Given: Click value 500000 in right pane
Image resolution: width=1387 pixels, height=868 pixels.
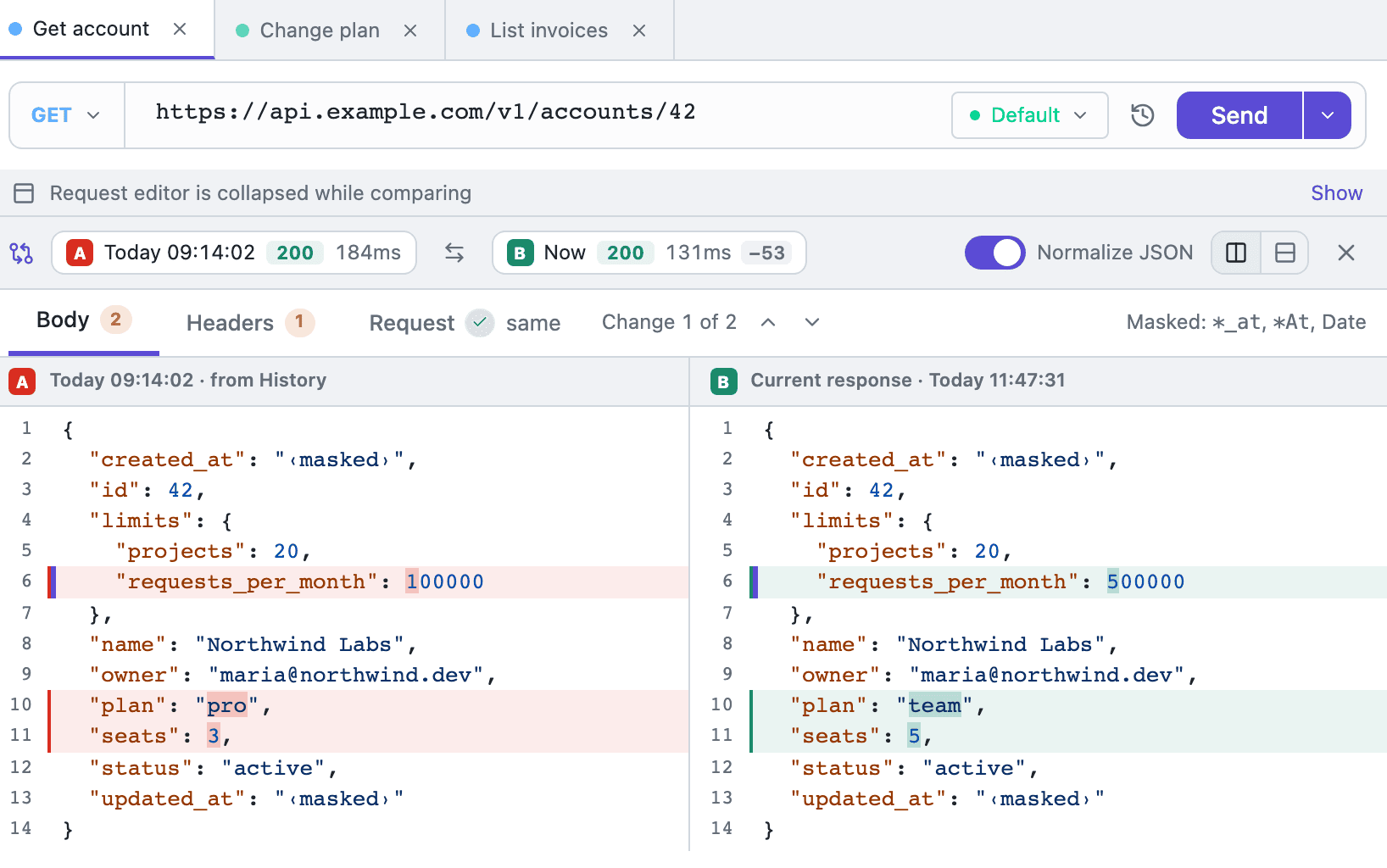Looking at the screenshot, I should 1146,581.
